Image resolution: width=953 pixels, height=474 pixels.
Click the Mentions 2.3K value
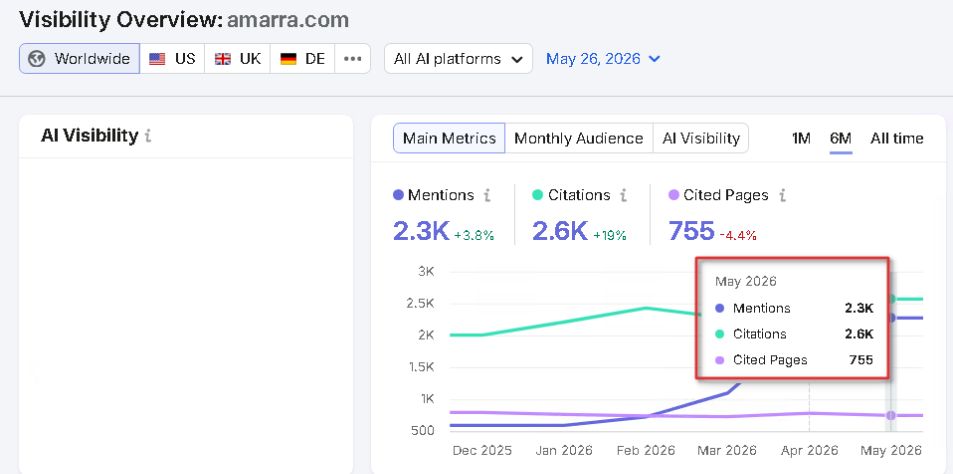421,231
